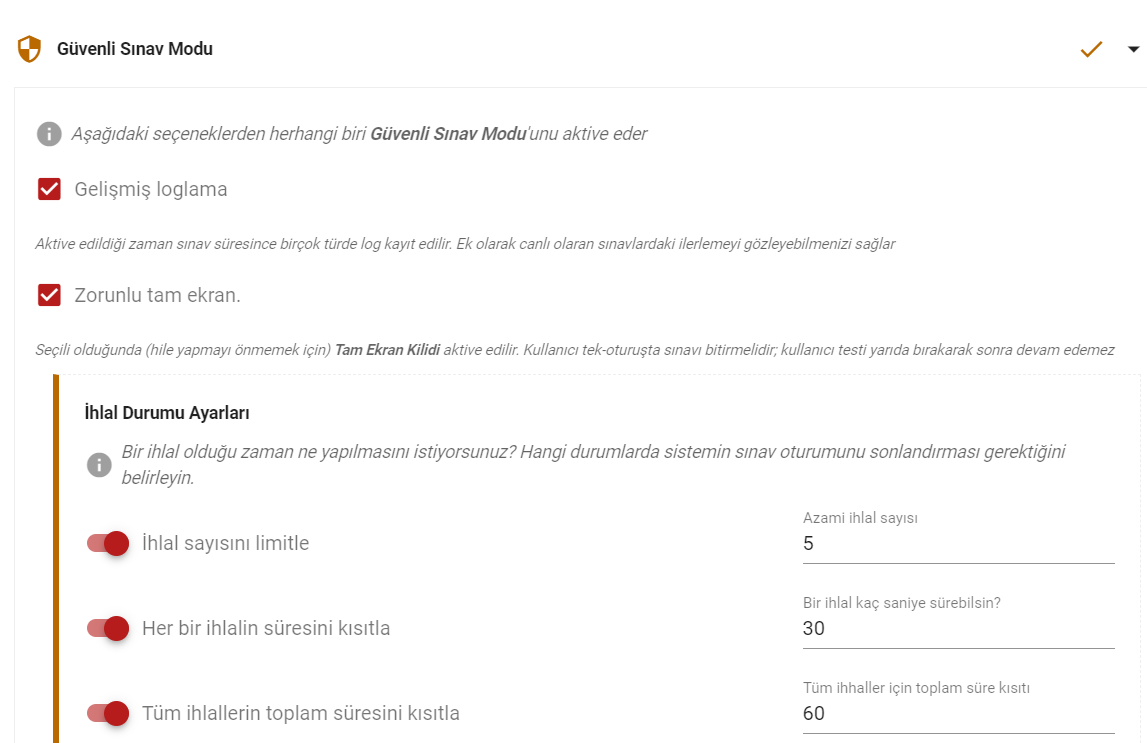Viewport: 1147px width, 743px height.
Task: Turn off Her bir ihlalin süresini kısıtla
Action: pyautogui.click(x=108, y=628)
